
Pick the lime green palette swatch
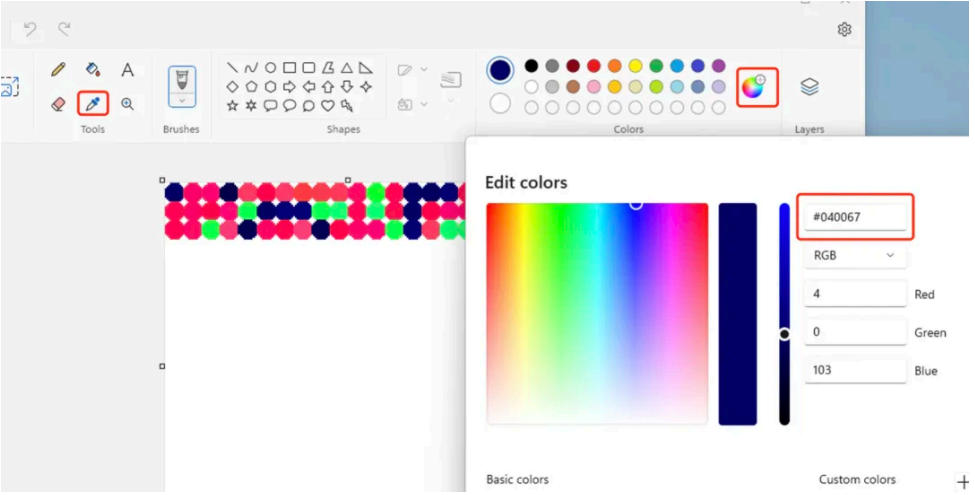click(656, 86)
